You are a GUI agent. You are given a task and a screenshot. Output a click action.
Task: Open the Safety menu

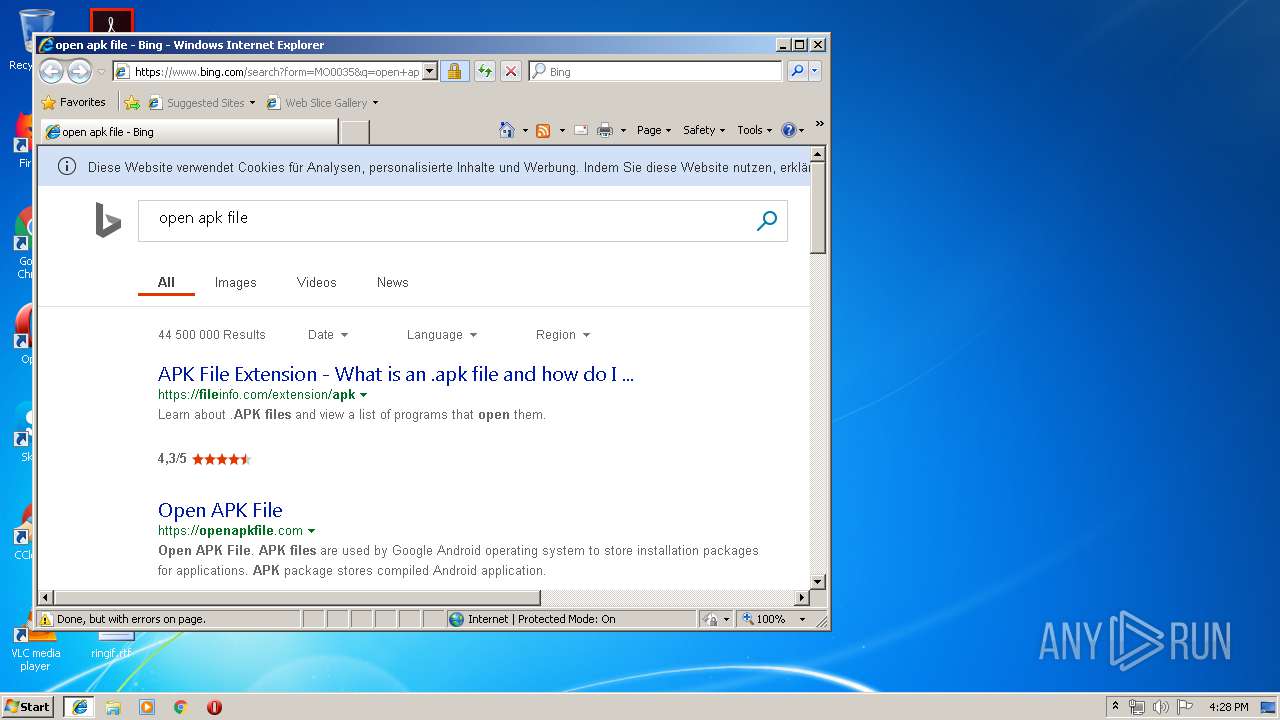(704, 130)
